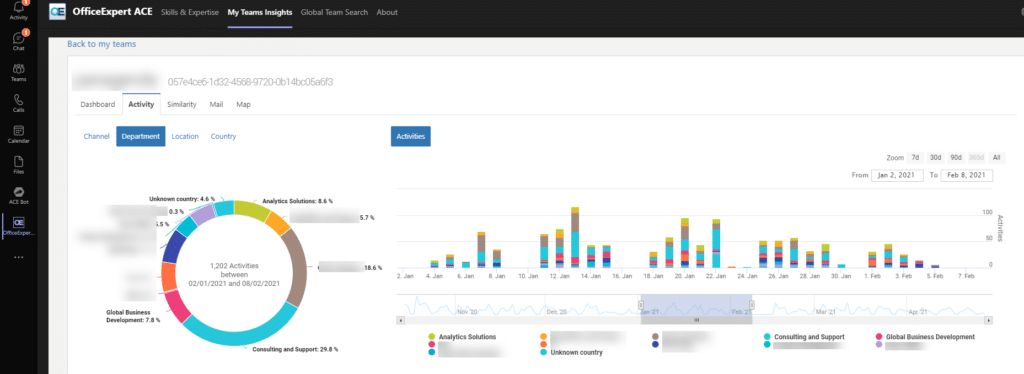Set zoom range to 365d
The height and width of the screenshot is (374, 1024).
coord(976,158)
